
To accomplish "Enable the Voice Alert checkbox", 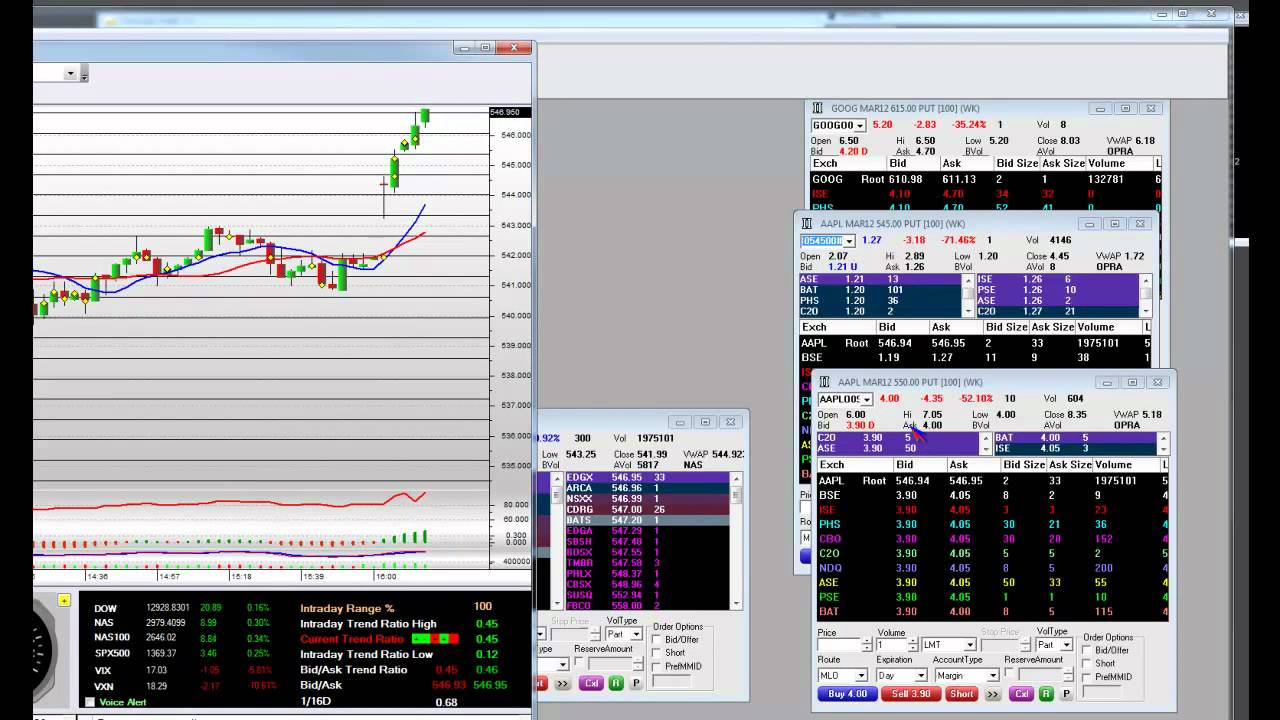I will pos(90,702).
